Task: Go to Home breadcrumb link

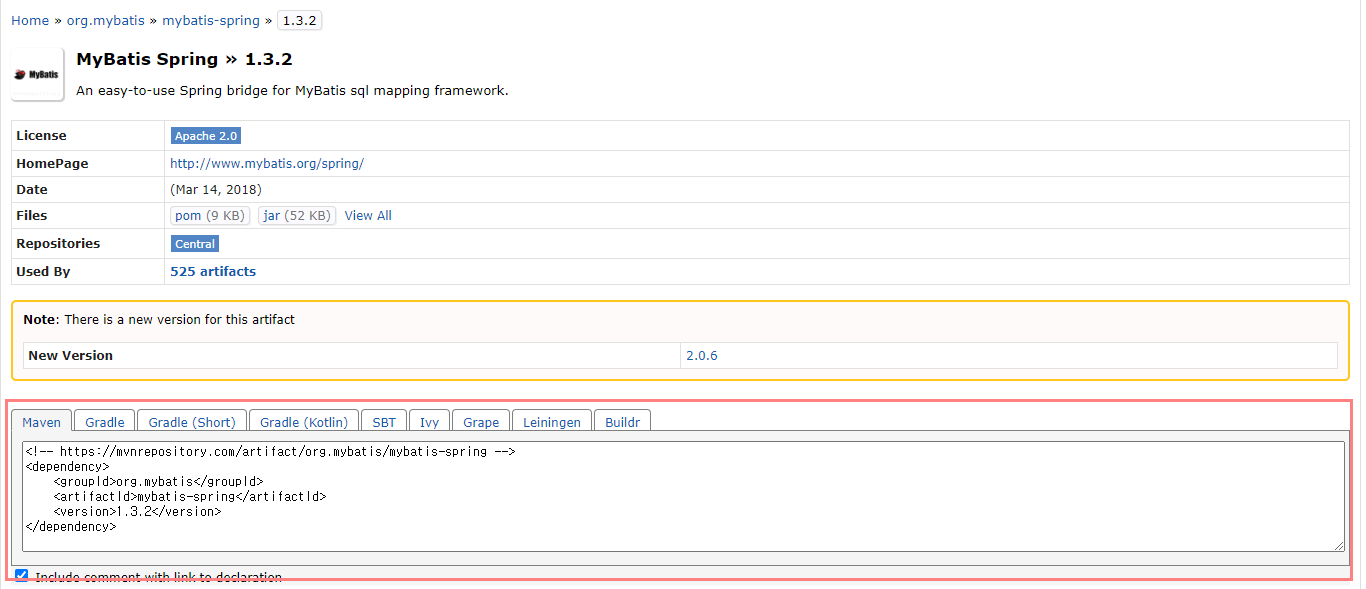Action: pyautogui.click(x=30, y=20)
